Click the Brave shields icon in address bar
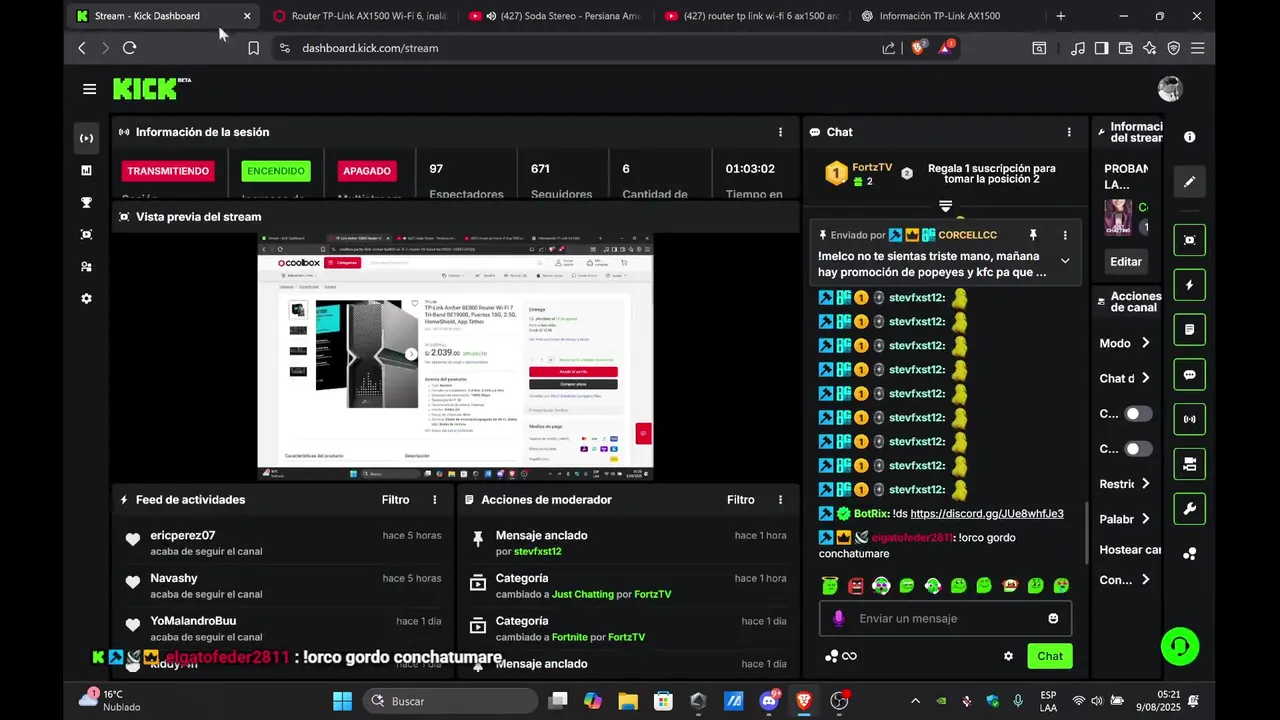The image size is (1280, 720). (x=918, y=47)
